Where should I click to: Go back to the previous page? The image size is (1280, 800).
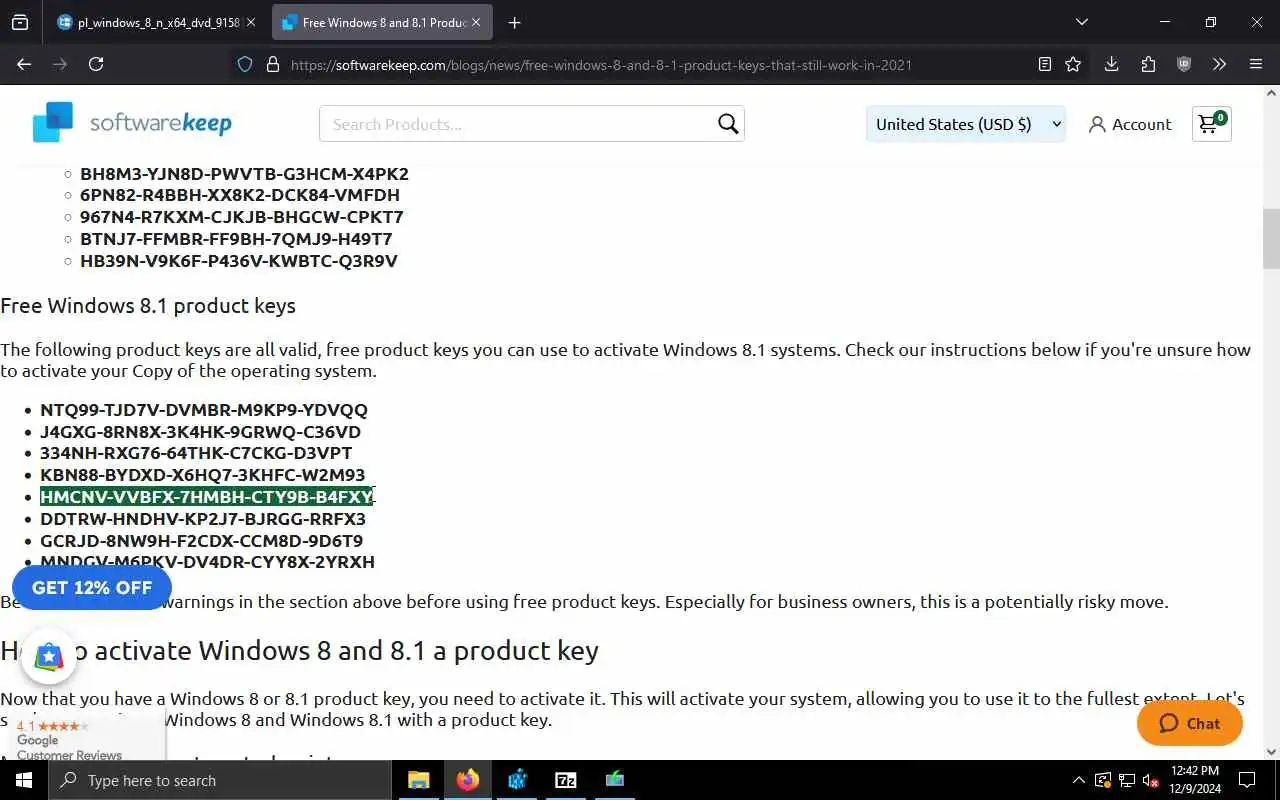pos(24,64)
